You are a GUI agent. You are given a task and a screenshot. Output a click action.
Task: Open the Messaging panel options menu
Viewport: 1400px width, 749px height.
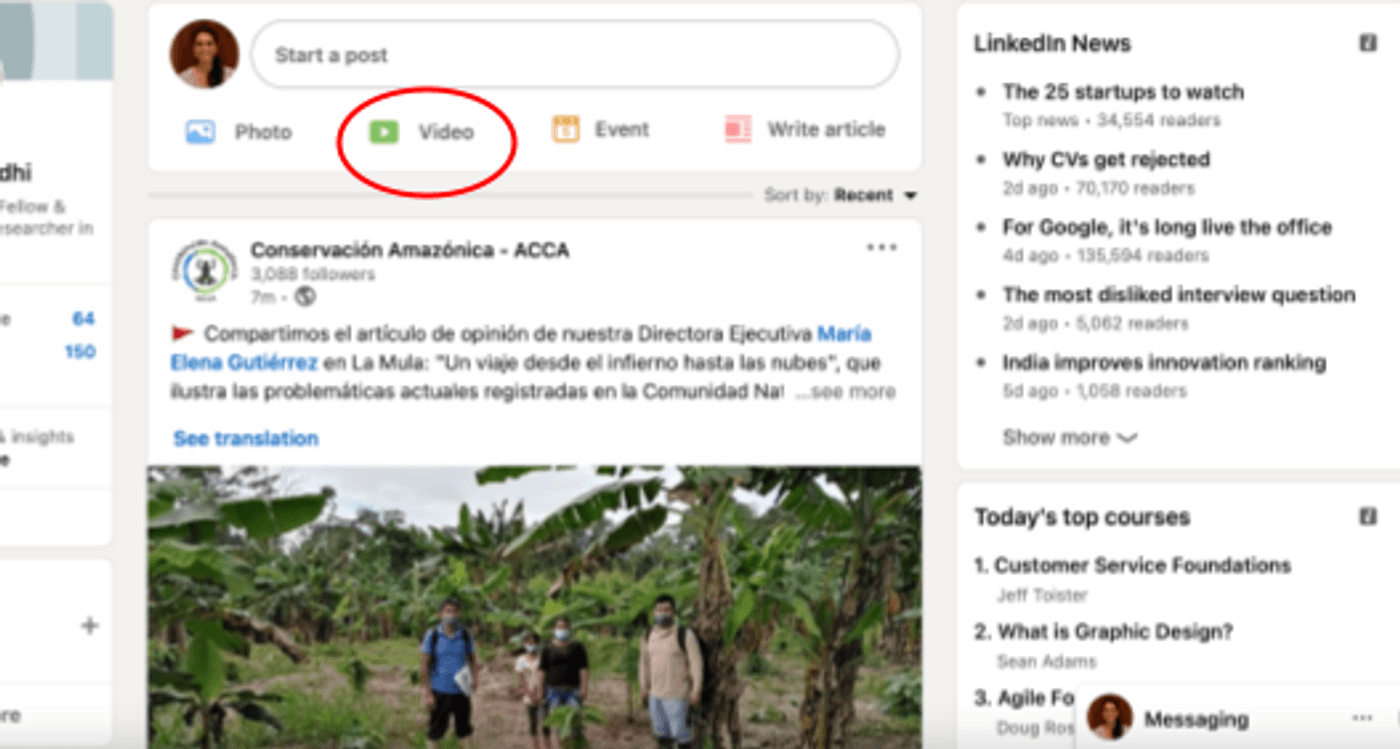coord(1362,719)
